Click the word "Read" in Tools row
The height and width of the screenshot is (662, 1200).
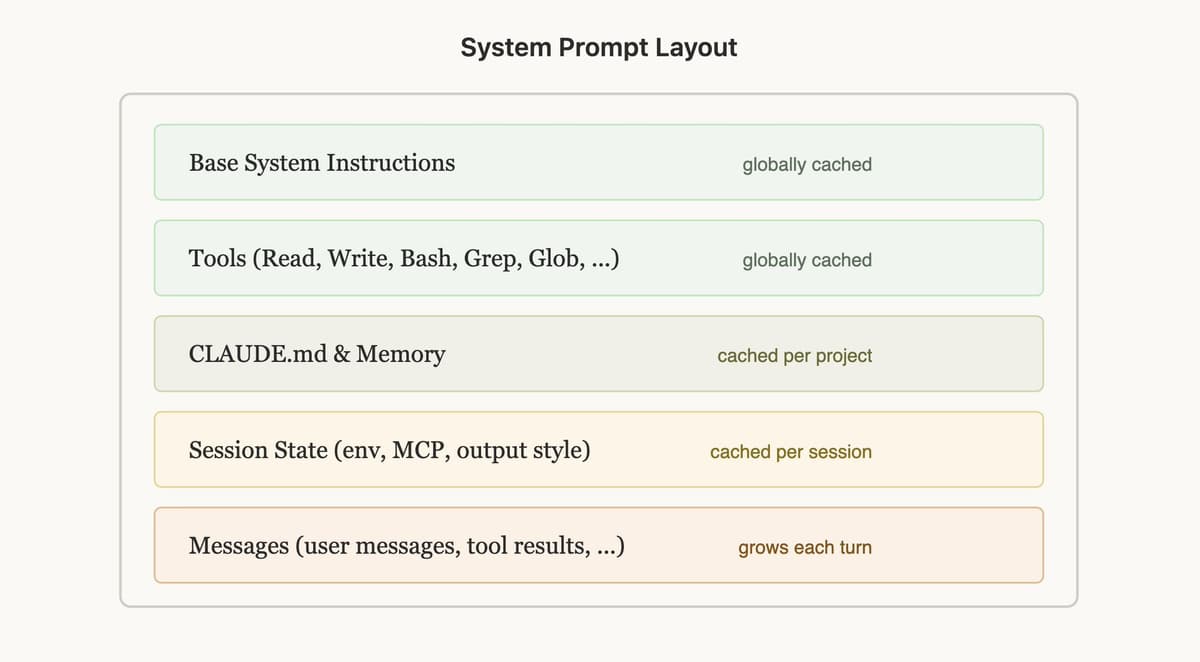[x=288, y=259]
